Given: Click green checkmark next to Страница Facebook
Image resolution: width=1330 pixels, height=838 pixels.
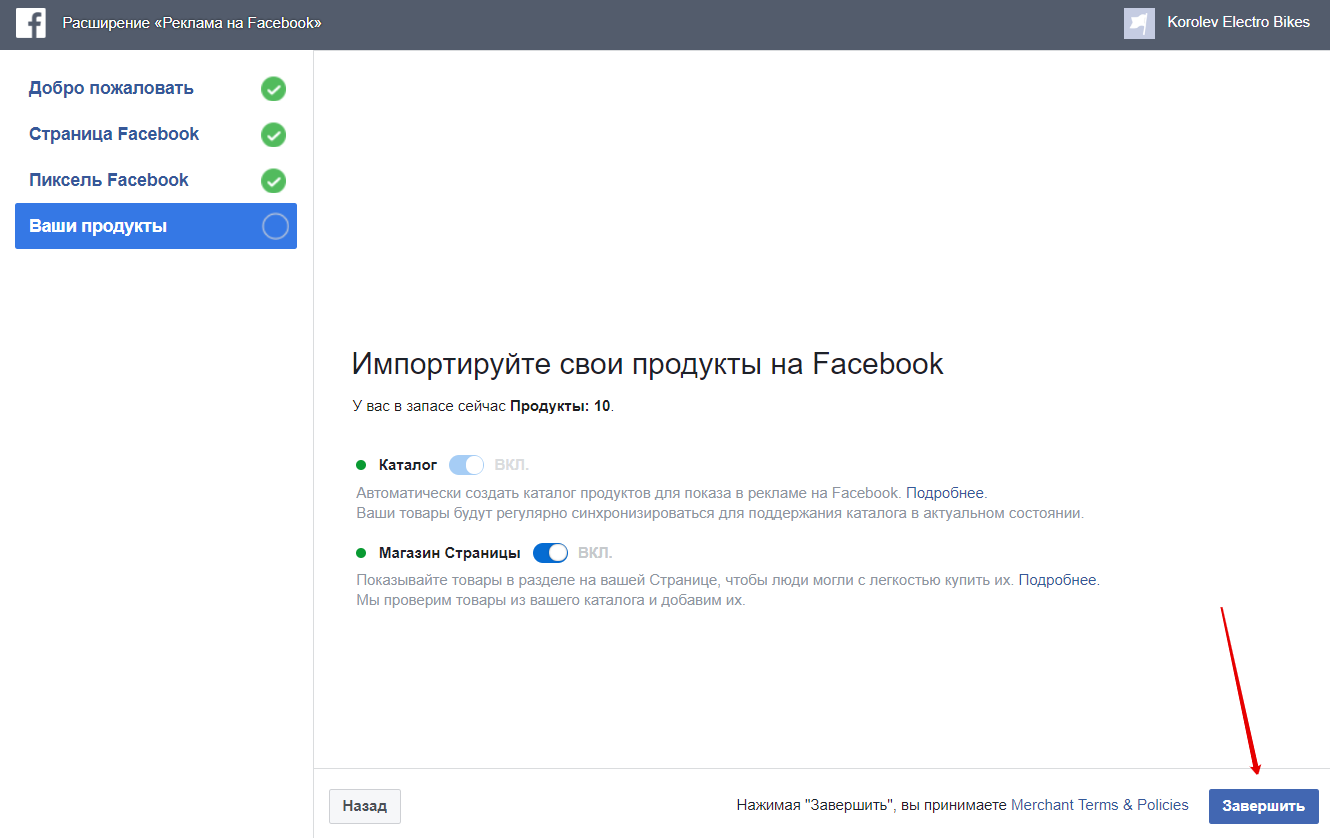Looking at the screenshot, I should pyautogui.click(x=273, y=135).
